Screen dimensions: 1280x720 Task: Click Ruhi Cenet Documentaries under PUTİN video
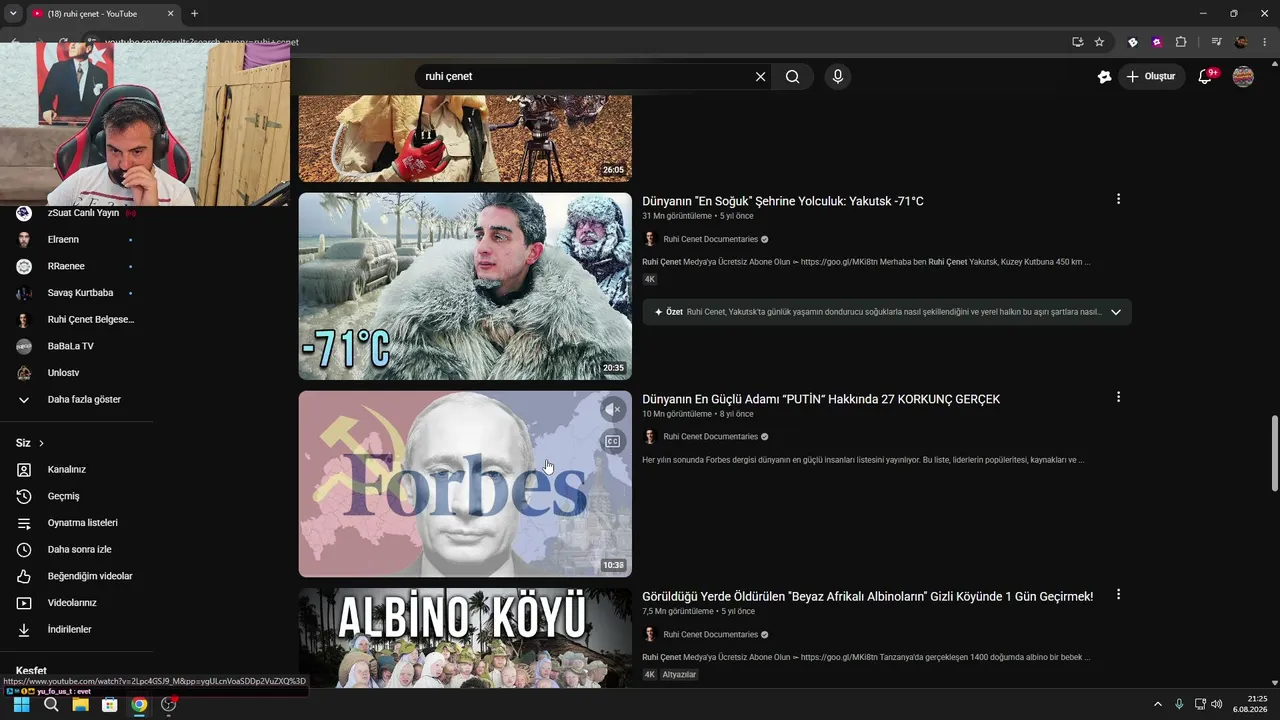710,437
